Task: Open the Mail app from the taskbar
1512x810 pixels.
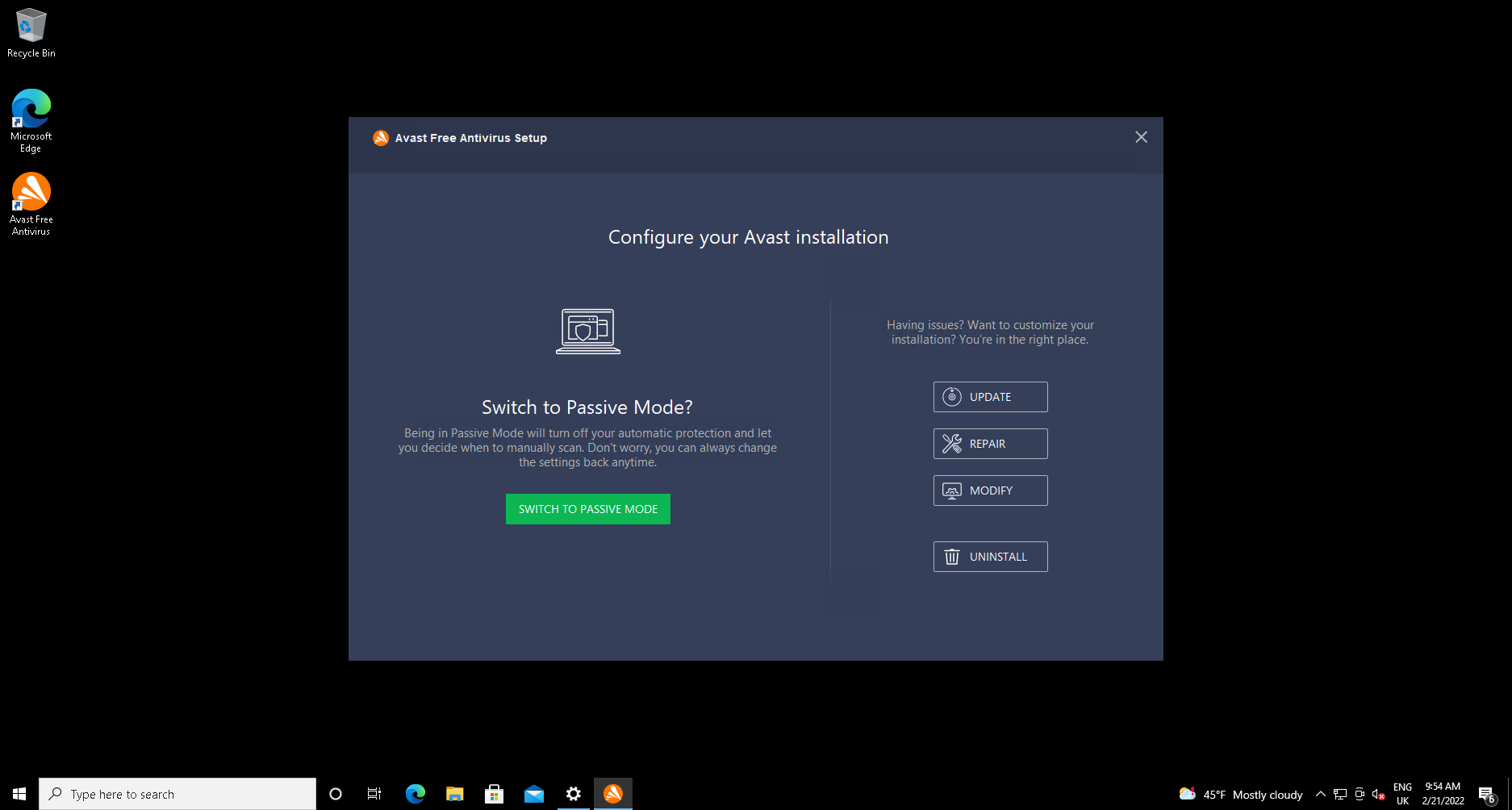Action: pos(534,794)
